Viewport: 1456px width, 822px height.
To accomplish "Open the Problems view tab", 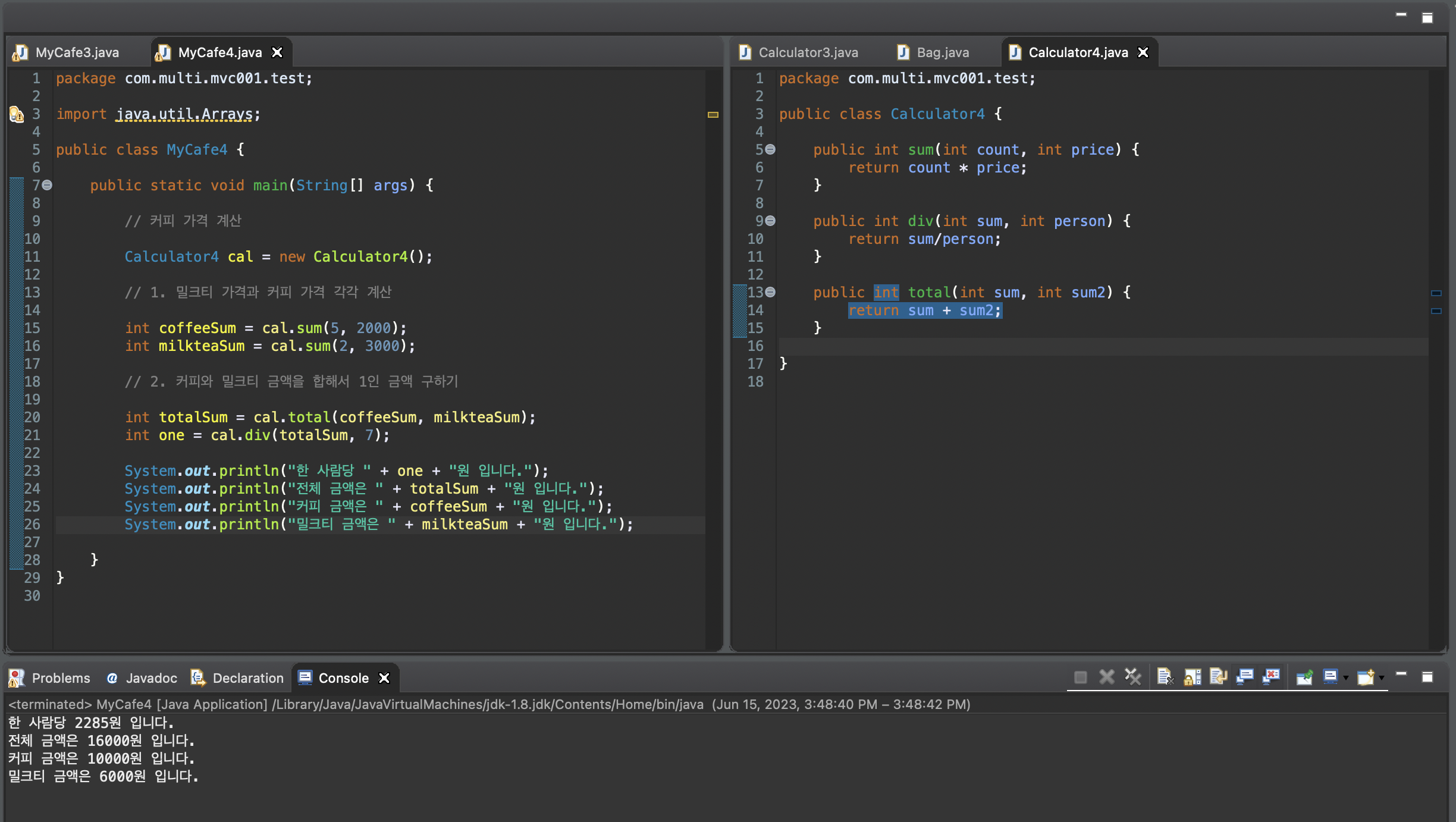I will pos(60,678).
